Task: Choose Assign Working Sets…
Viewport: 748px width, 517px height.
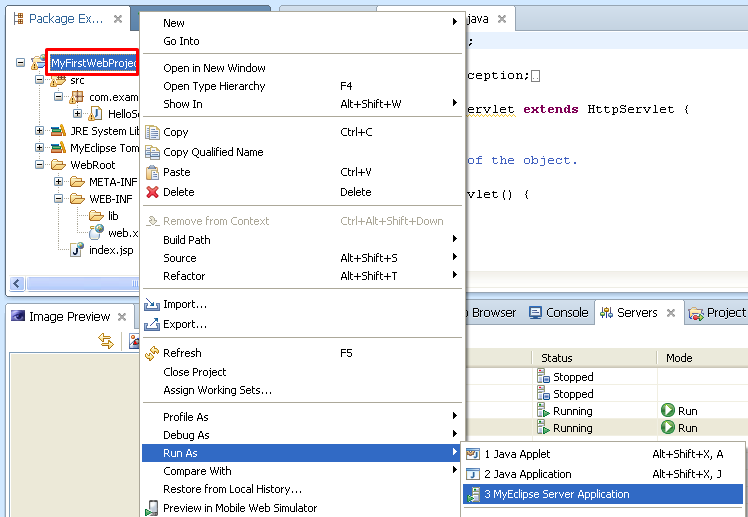Action: click(302, 390)
